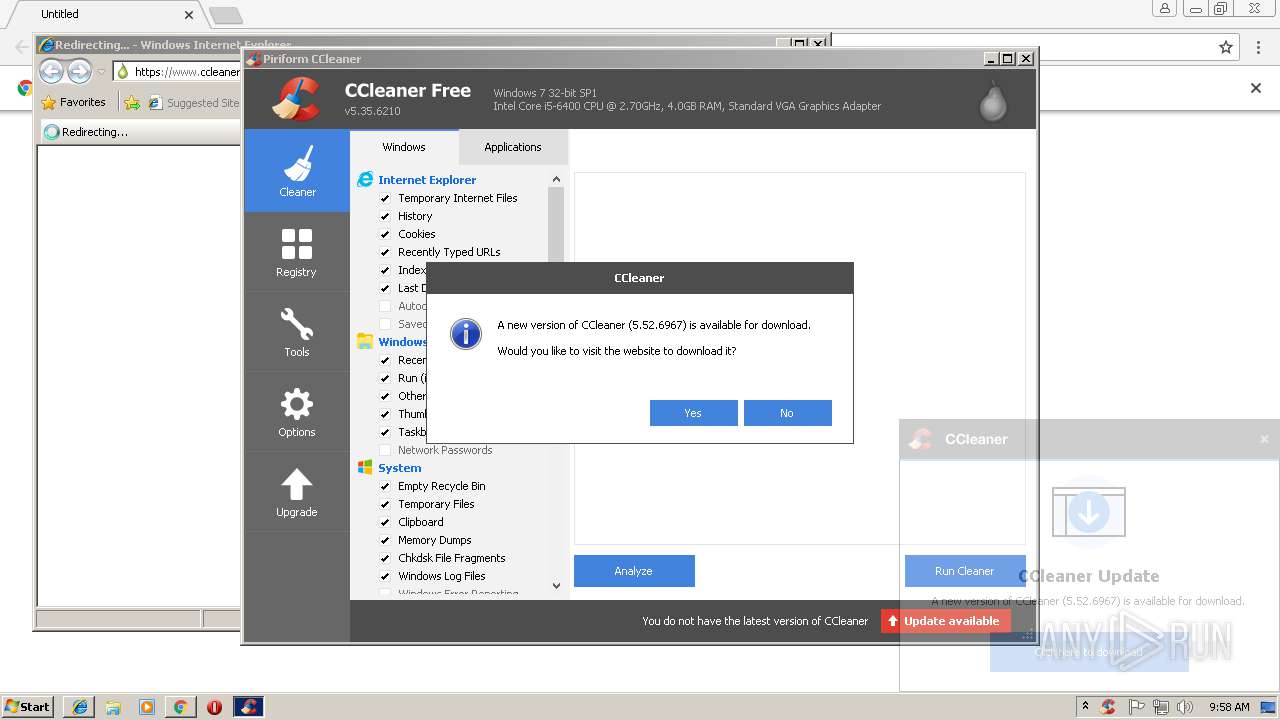Viewport: 1280px width, 720px height.
Task: Click Add to Favorites bar icon in IE
Action: click(132, 102)
